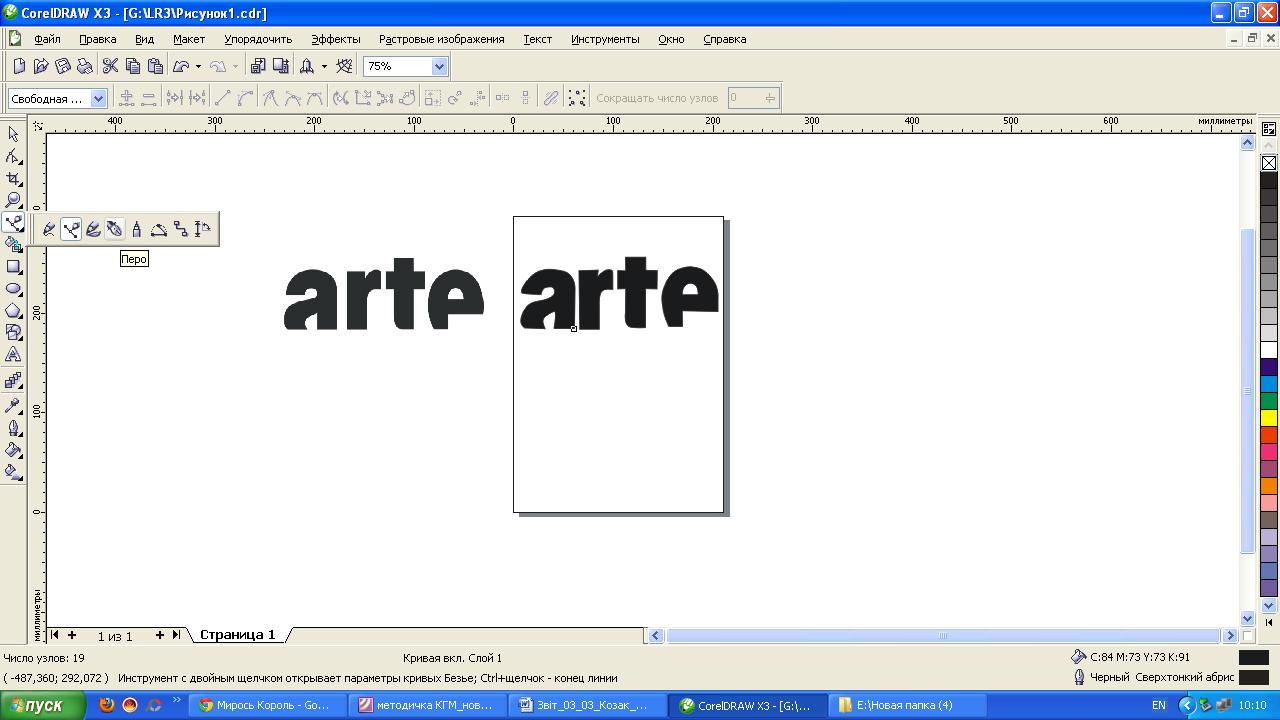Click the Copy icon
The height and width of the screenshot is (720, 1280).
pos(132,66)
